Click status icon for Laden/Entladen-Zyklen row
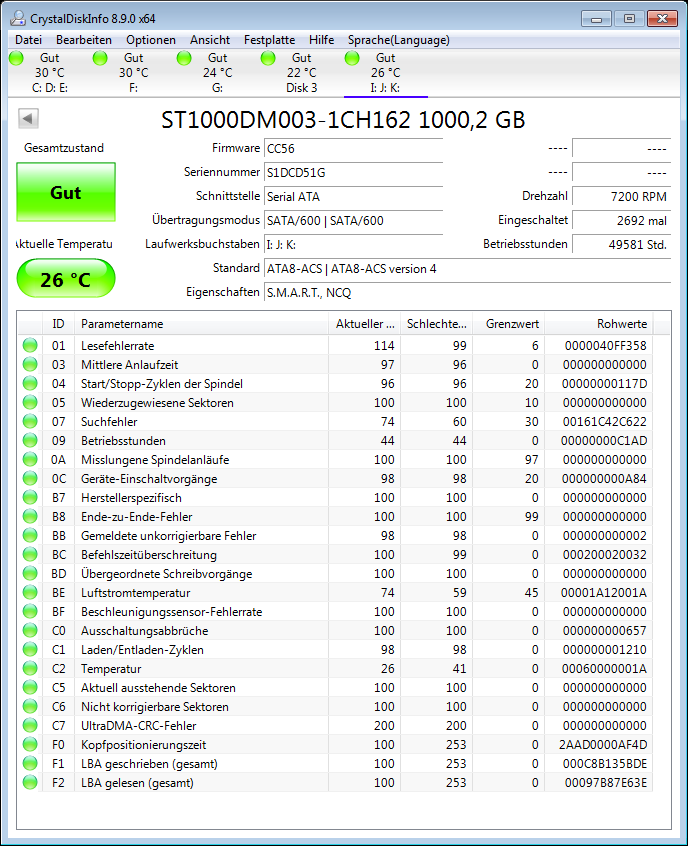 pyautogui.click(x=30, y=649)
